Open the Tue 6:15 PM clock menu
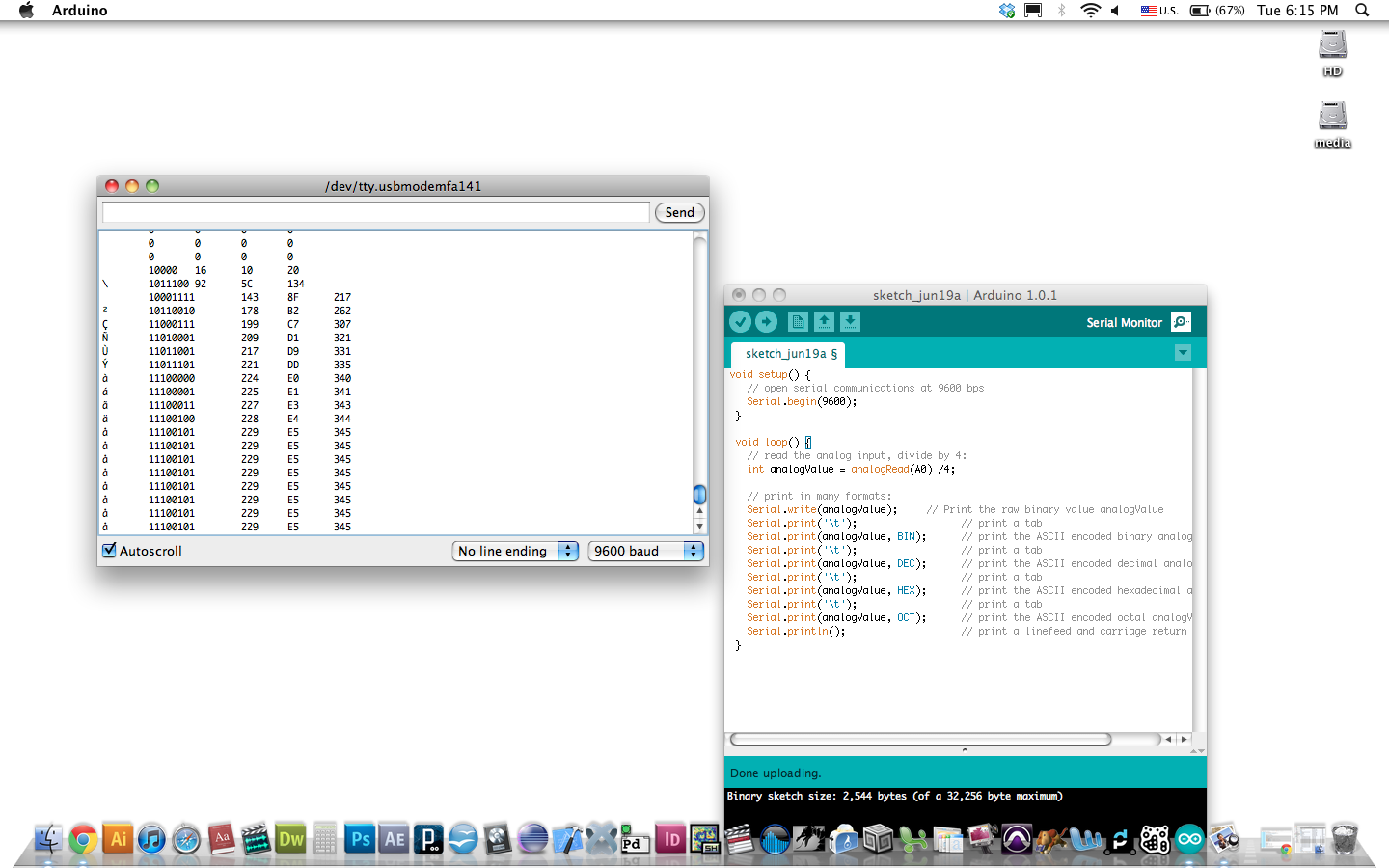Screen dimensions: 1389x868 (x=1297, y=10)
